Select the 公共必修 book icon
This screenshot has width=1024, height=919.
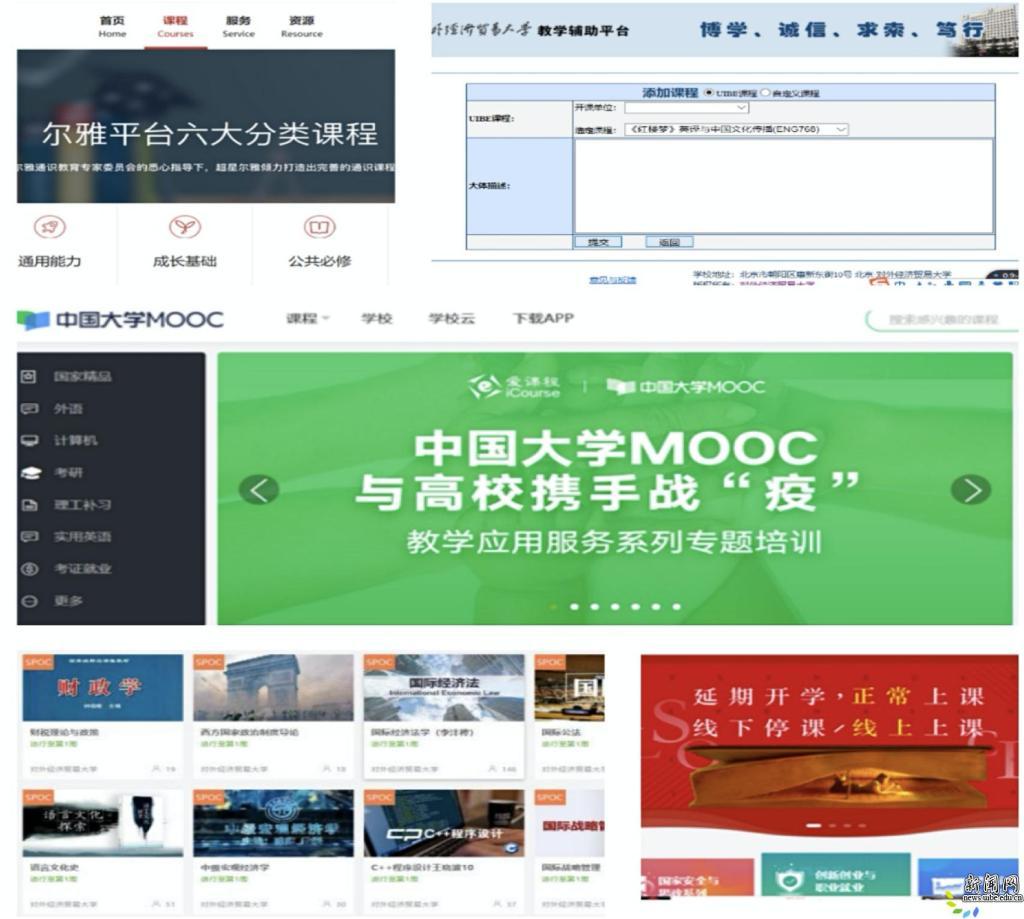319,228
